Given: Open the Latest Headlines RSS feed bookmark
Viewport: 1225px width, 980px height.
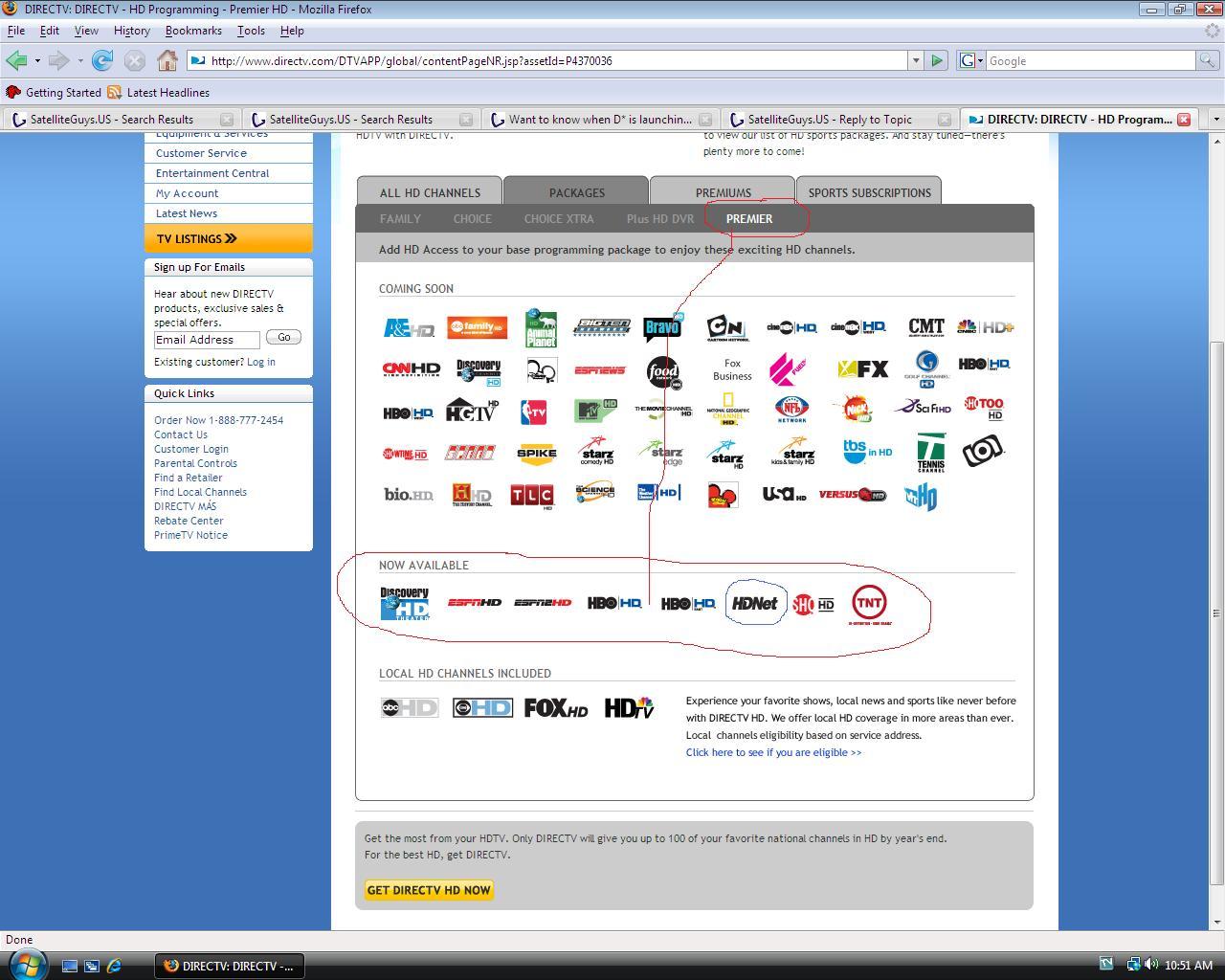Looking at the screenshot, I should (158, 93).
